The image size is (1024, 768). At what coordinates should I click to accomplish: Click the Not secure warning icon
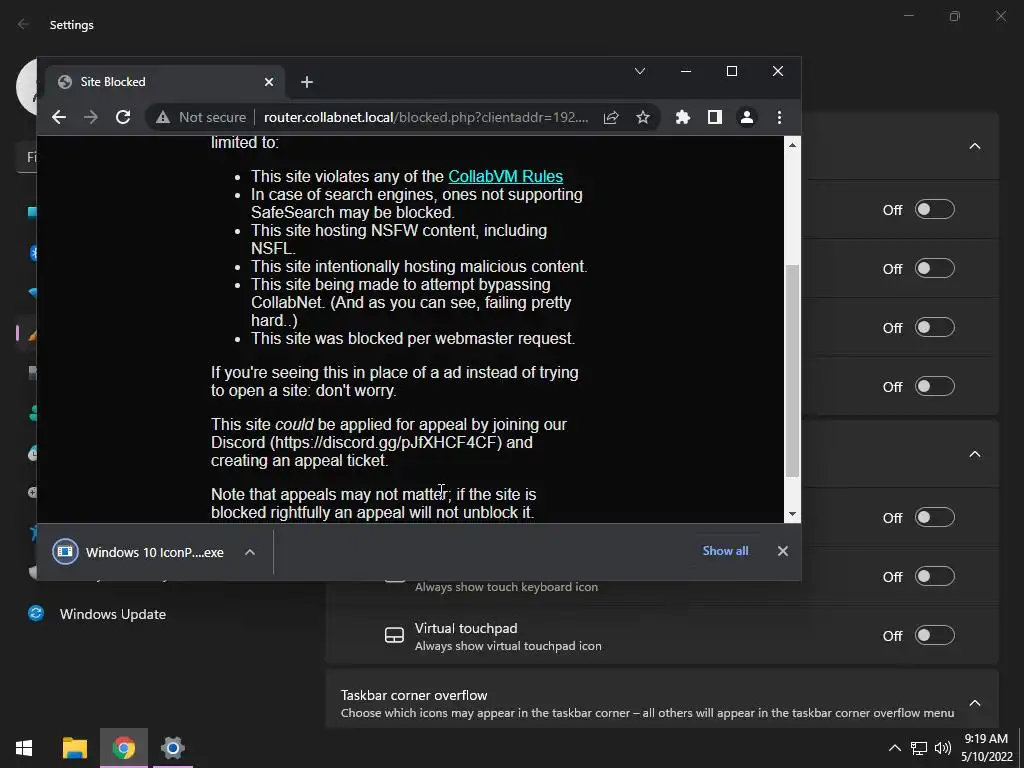tap(163, 118)
